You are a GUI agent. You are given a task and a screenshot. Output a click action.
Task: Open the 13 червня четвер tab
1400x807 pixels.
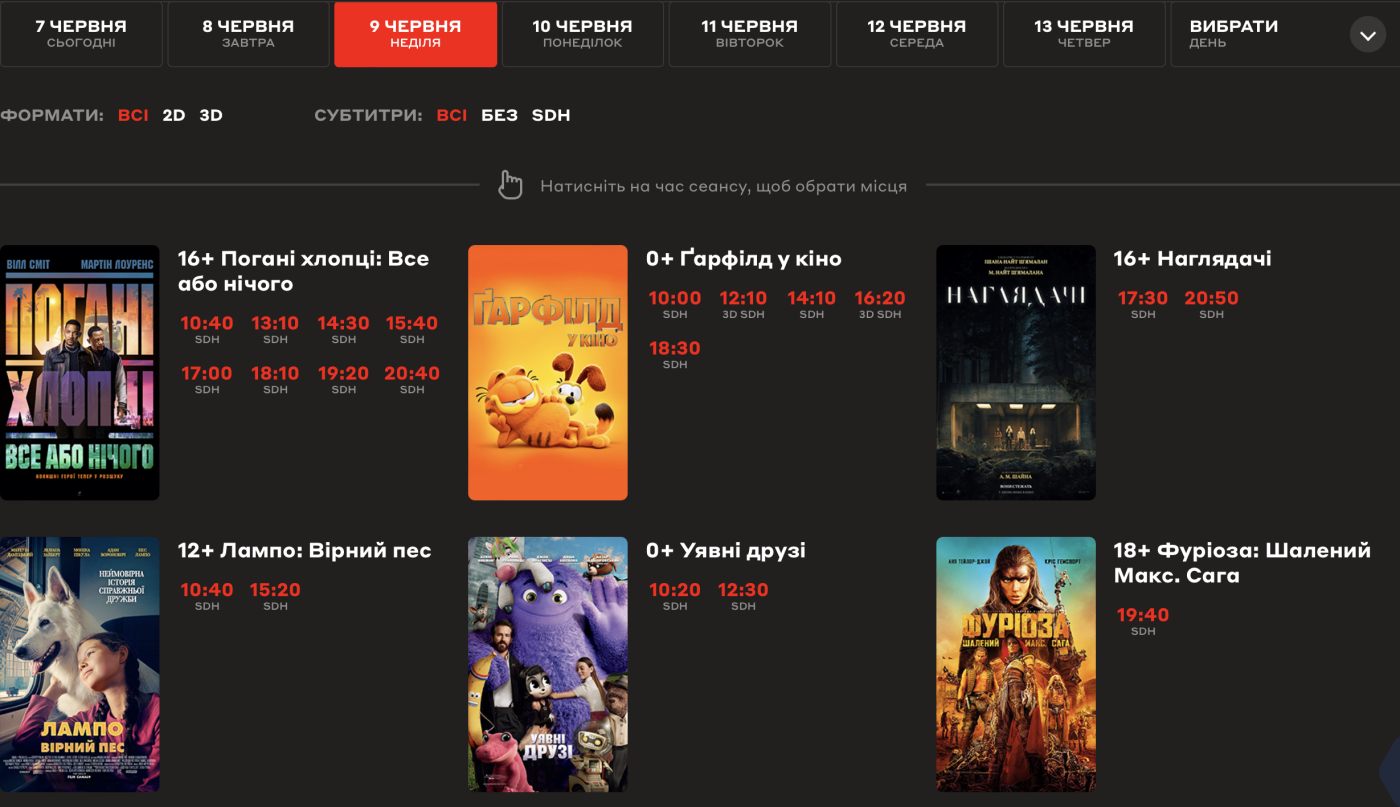click(x=1083, y=34)
